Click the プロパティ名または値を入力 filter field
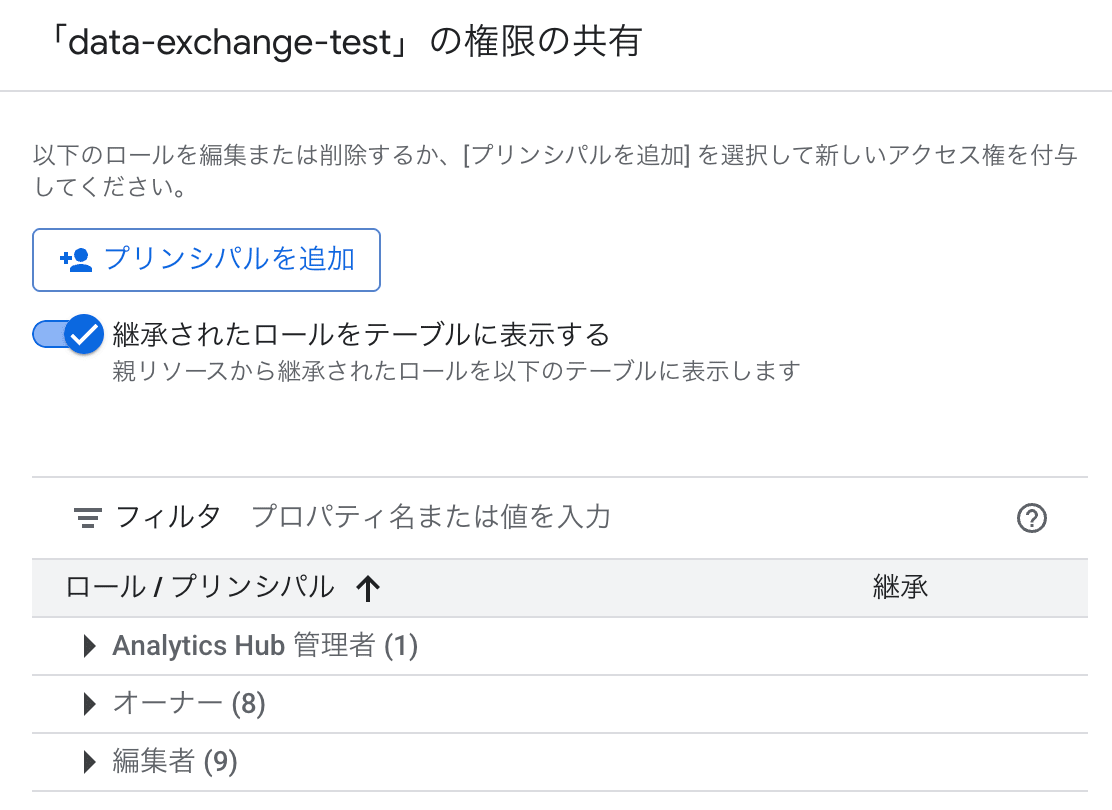1112x810 pixels. pyautogui.click(x=430, y=517)
